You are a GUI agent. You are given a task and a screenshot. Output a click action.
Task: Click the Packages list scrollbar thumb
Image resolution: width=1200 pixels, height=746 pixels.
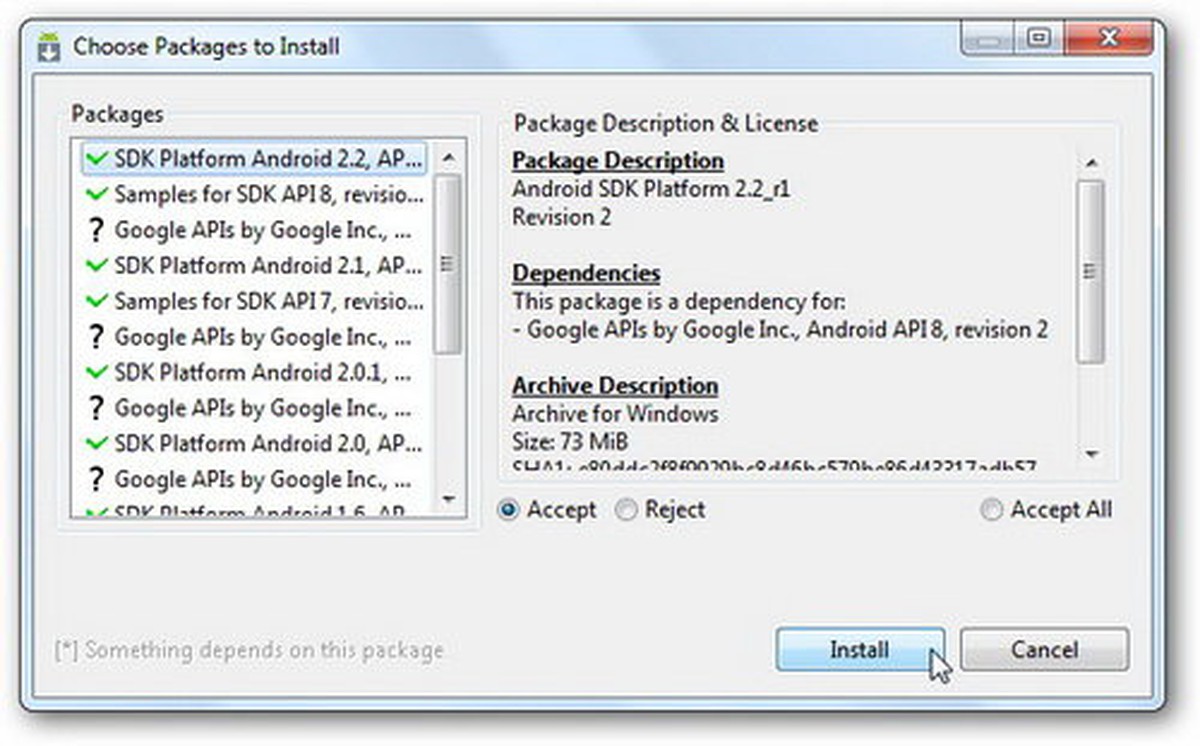click(x=447, y=263)
